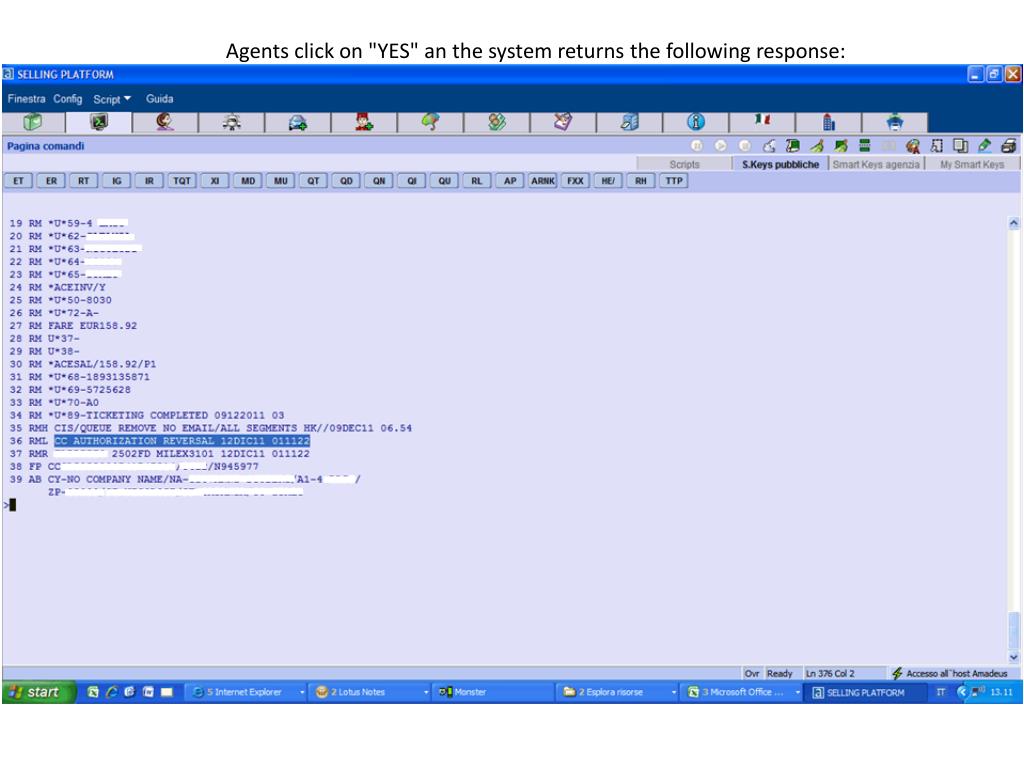
Task: Click the green pencil edit icon
Action: tap(985, 146)
